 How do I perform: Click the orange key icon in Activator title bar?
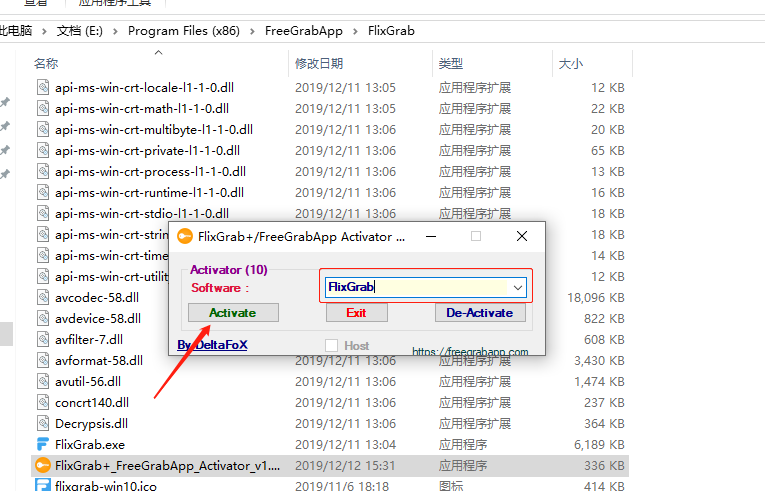coord(184,236)
